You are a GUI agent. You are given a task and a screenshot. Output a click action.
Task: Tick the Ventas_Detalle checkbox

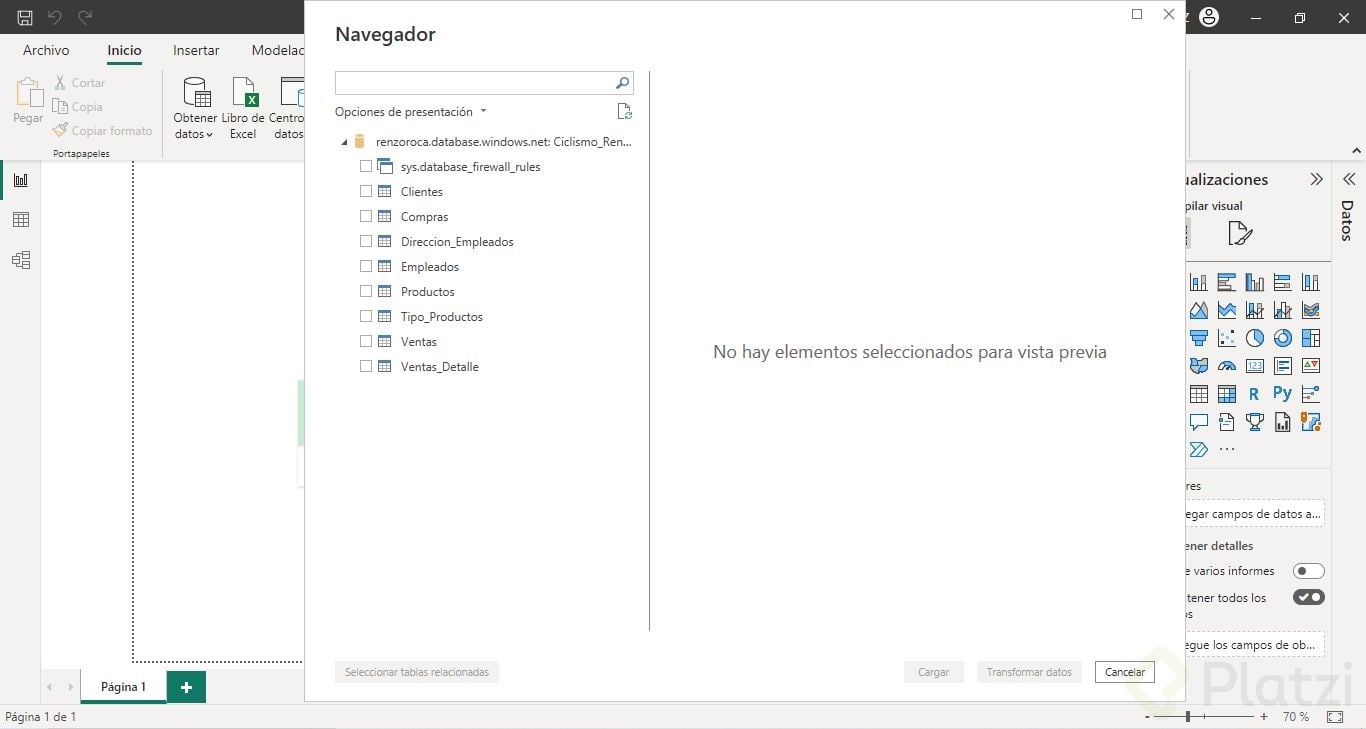pyautogui.click(x=366, y=366)
